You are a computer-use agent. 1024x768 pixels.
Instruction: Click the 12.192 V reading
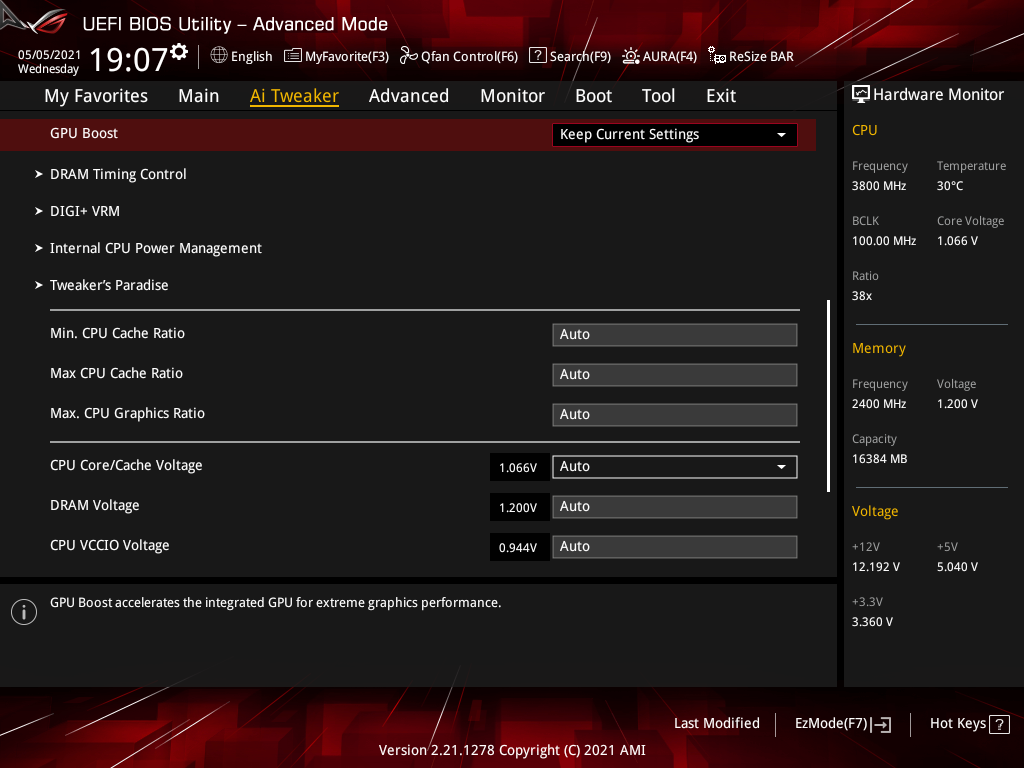(x=875, y=567)
